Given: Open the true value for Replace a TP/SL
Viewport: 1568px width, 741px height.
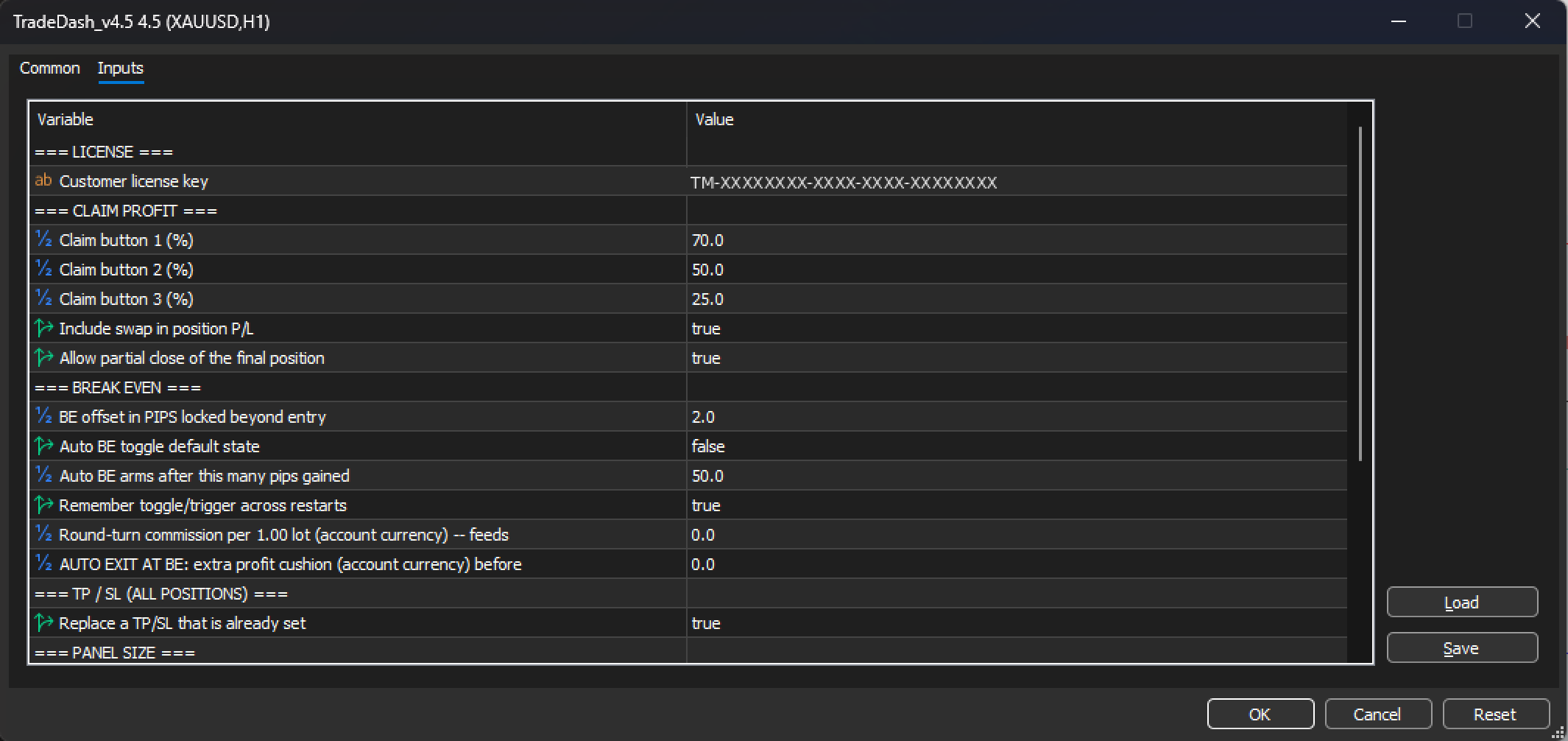Looking at the screenshot, I should [x=1017, y=623].
